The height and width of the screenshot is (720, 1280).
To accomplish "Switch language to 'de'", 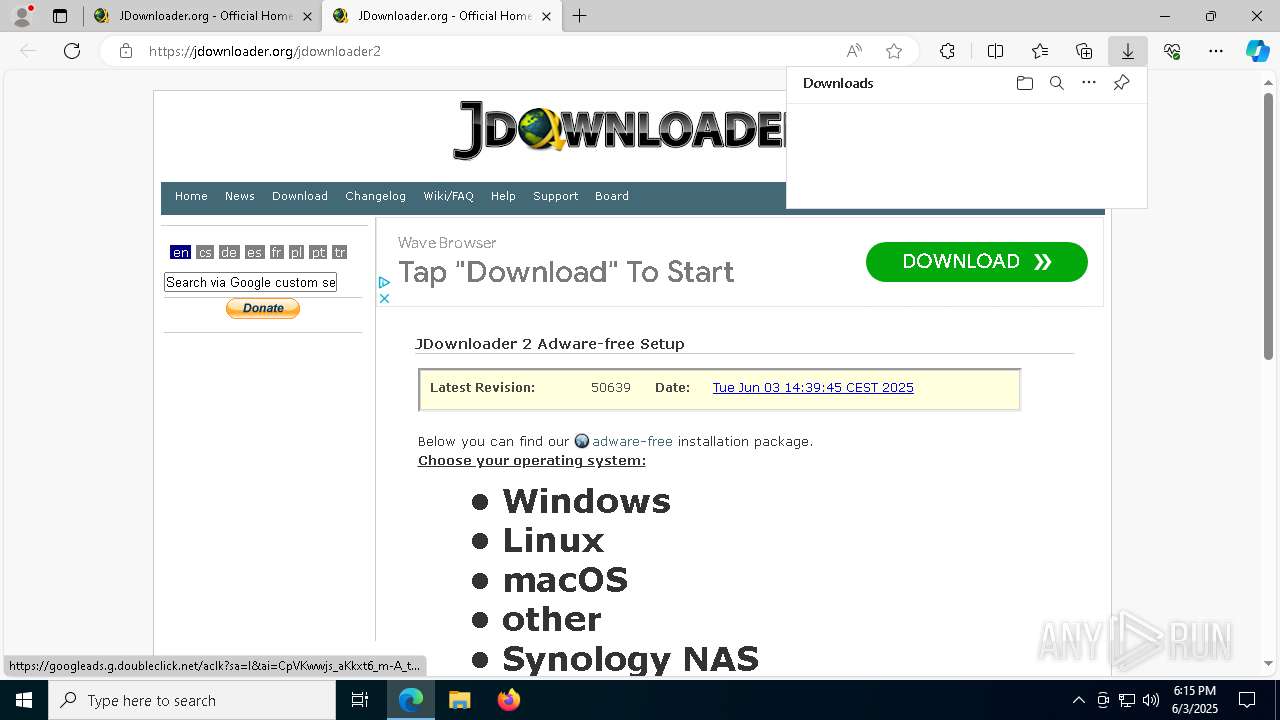I will pyautogui.click(x=229, y=252).
